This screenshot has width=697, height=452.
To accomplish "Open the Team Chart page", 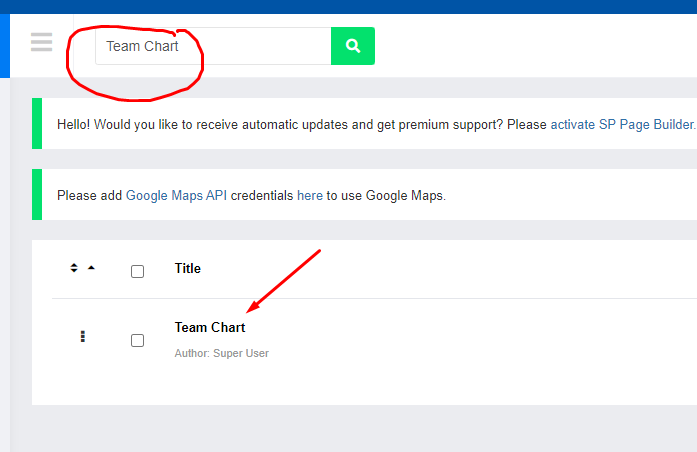I will [x=210, y=328].
